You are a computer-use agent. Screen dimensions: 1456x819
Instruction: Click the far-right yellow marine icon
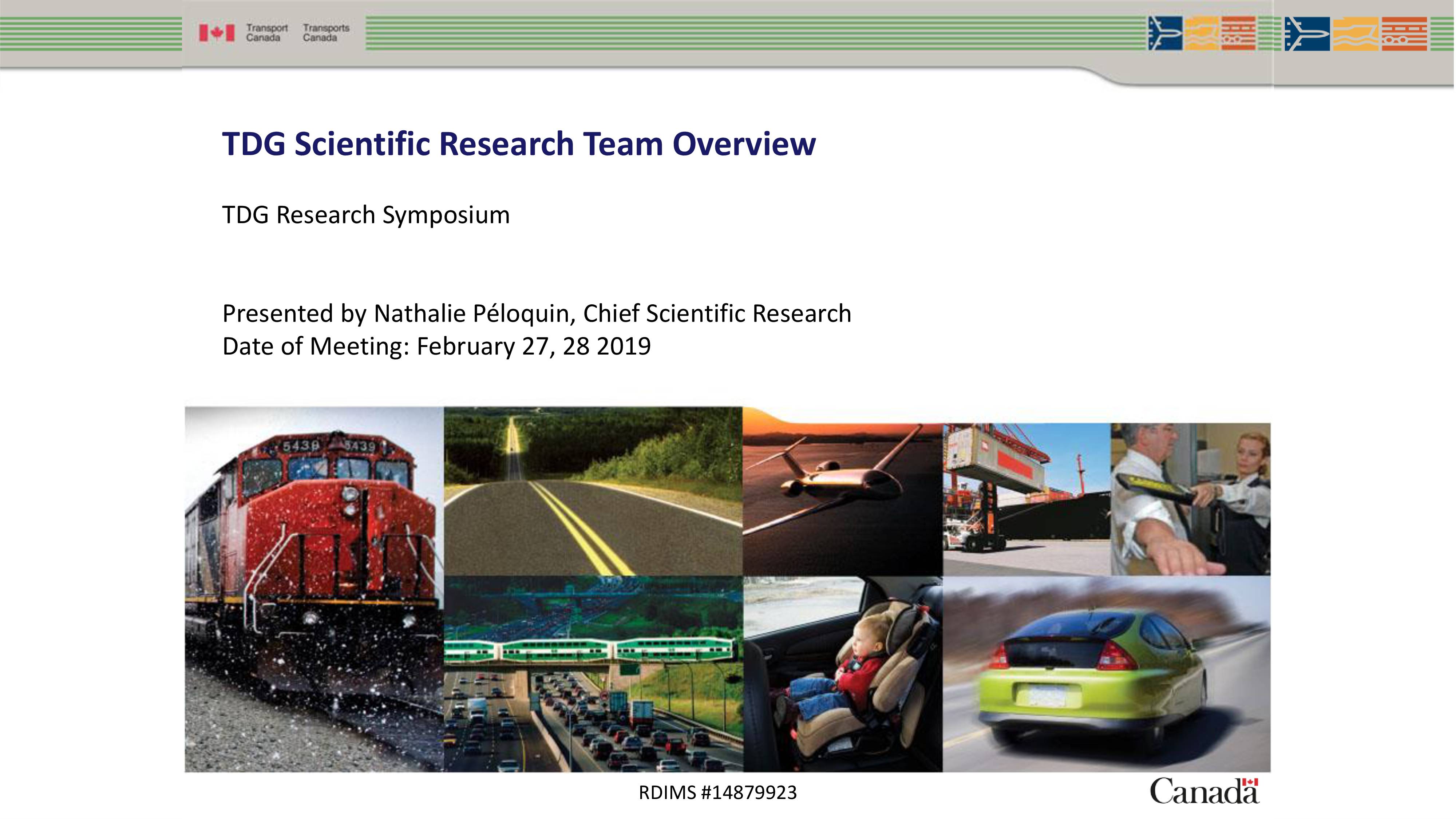1356,34
